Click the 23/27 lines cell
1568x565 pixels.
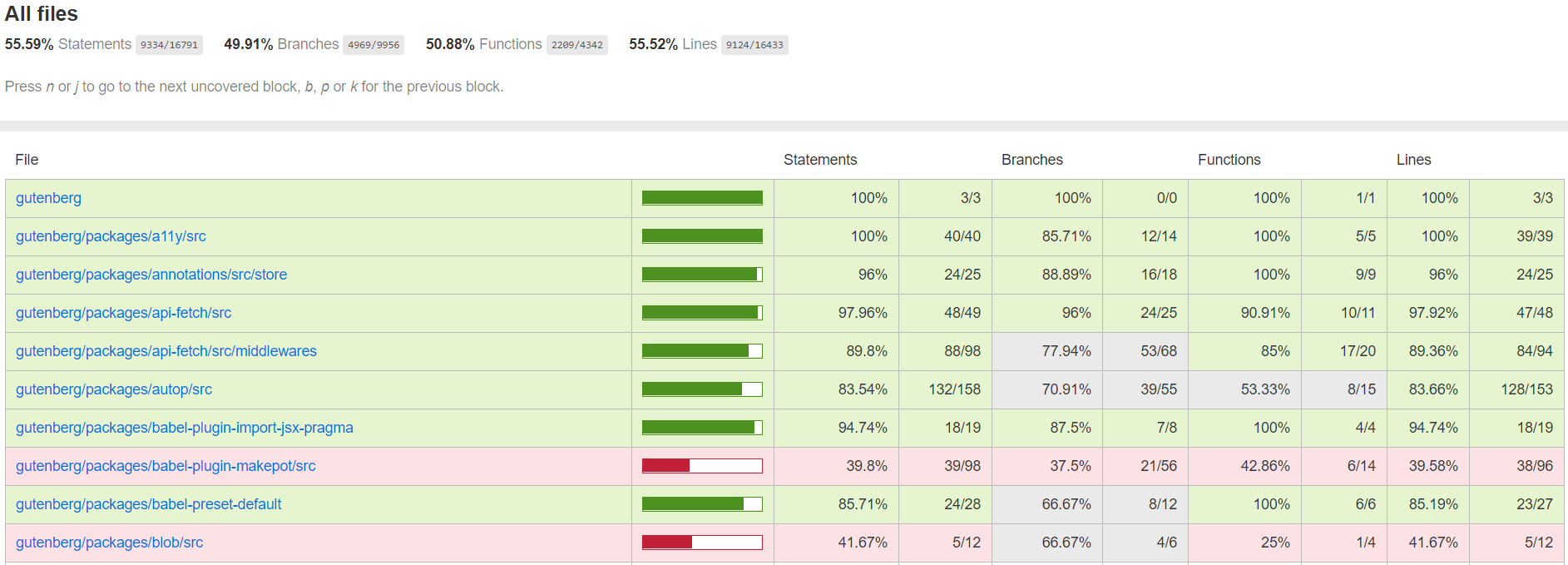click(1516, 504)
